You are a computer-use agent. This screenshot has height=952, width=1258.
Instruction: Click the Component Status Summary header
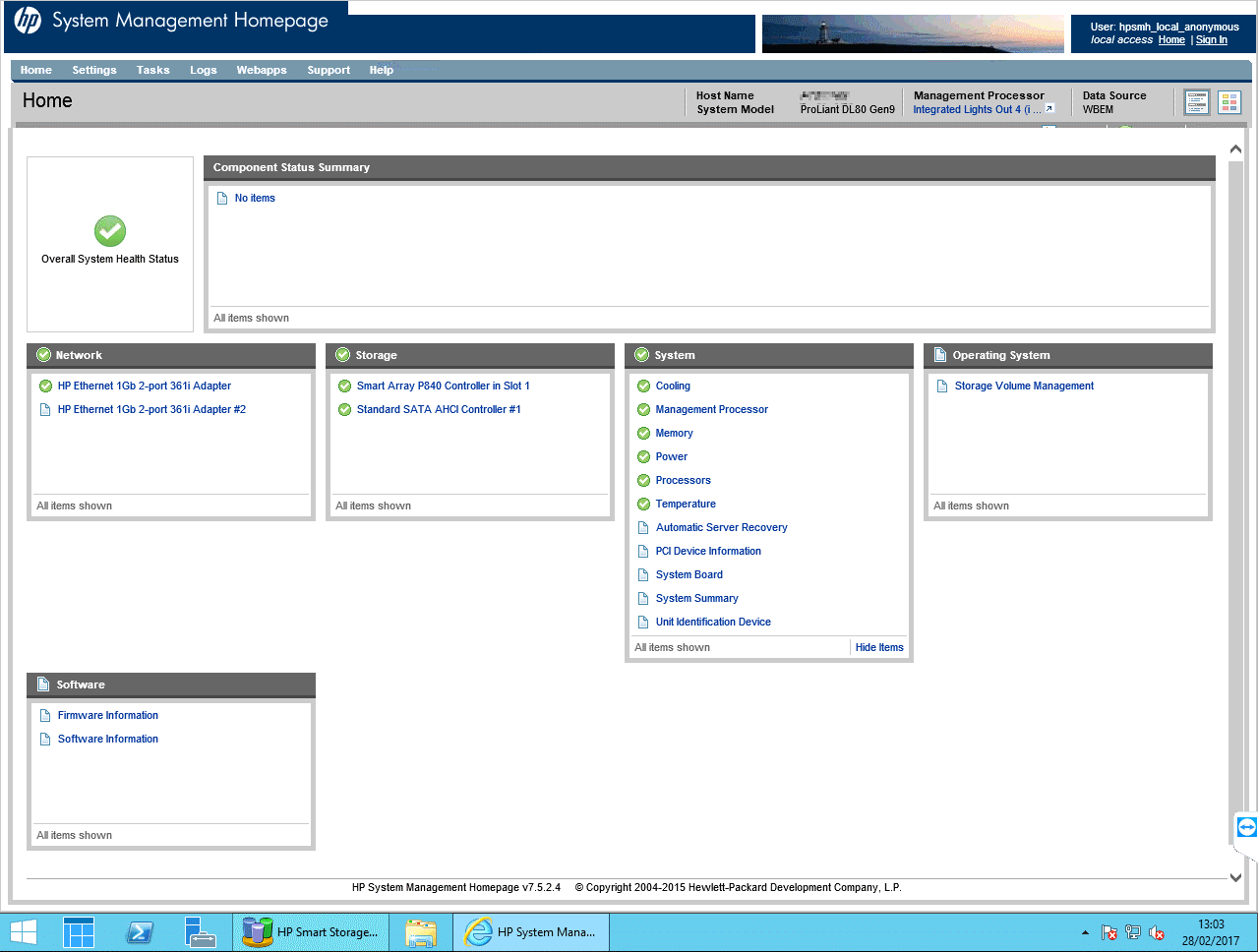click(x=709, y=167)
